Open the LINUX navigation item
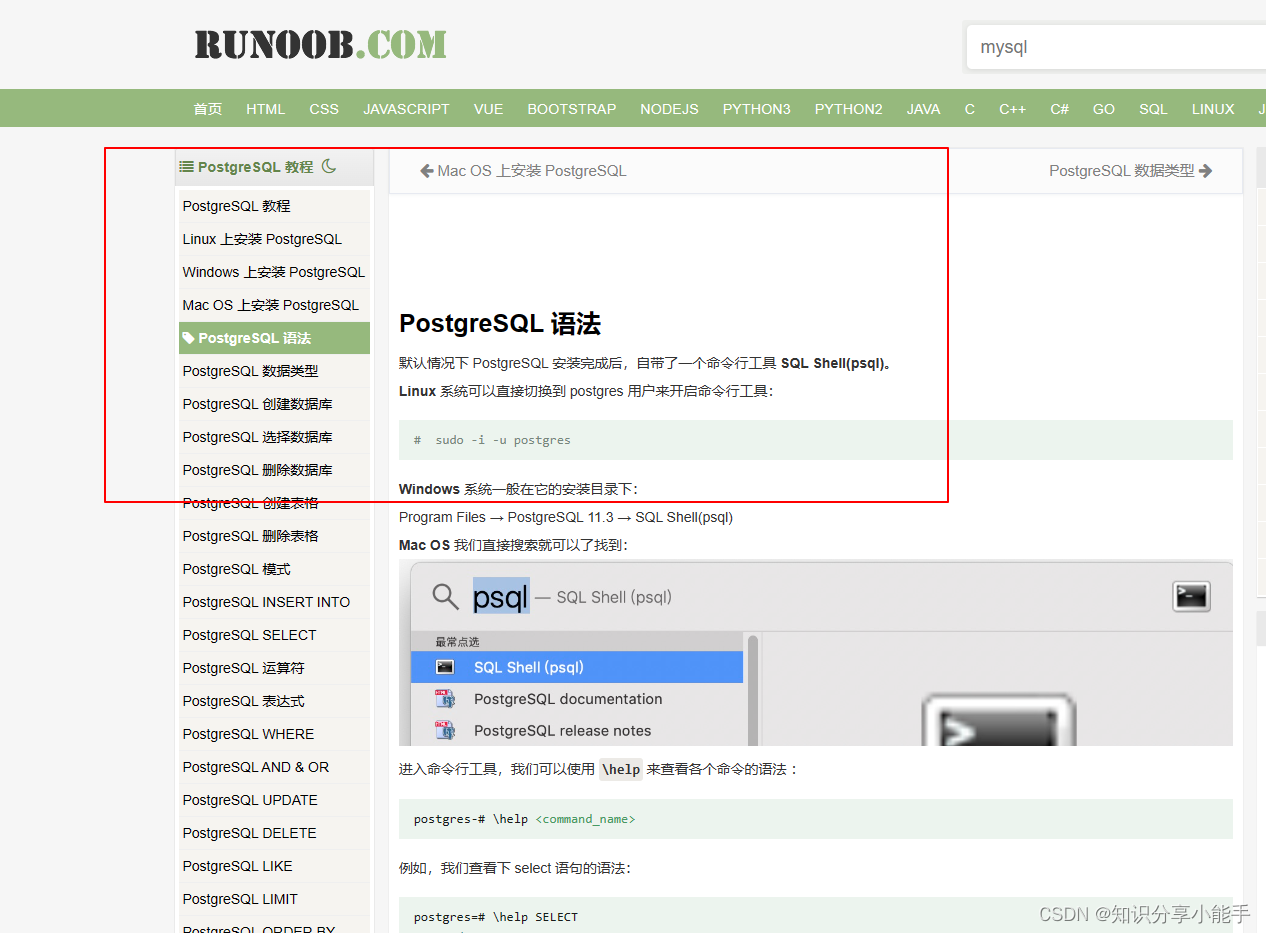This screenshot has height=933, width=1266. point(1213,109)
